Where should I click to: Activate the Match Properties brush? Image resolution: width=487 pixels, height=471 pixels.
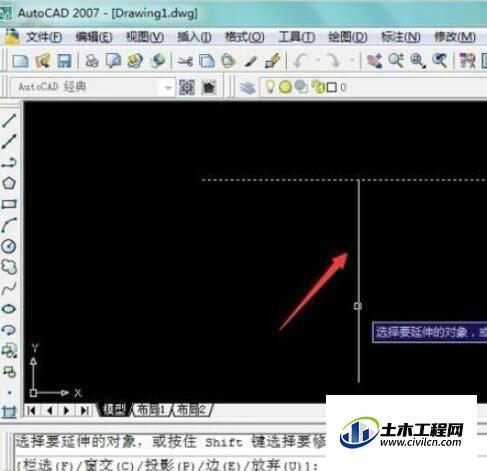coord(251,62)
